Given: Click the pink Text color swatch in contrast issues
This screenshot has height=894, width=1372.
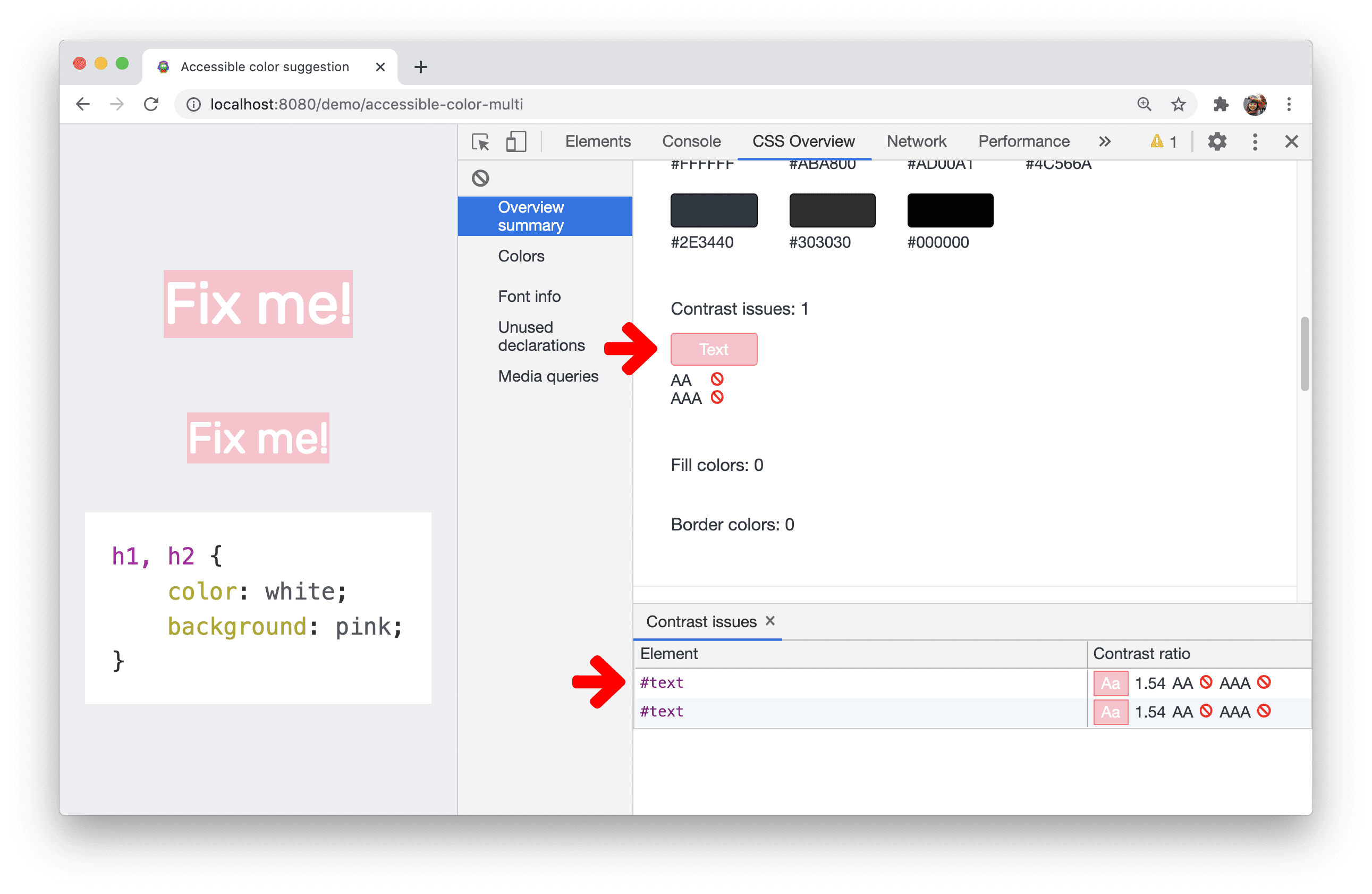Looking at the screenshot, I should pos(713,349).
